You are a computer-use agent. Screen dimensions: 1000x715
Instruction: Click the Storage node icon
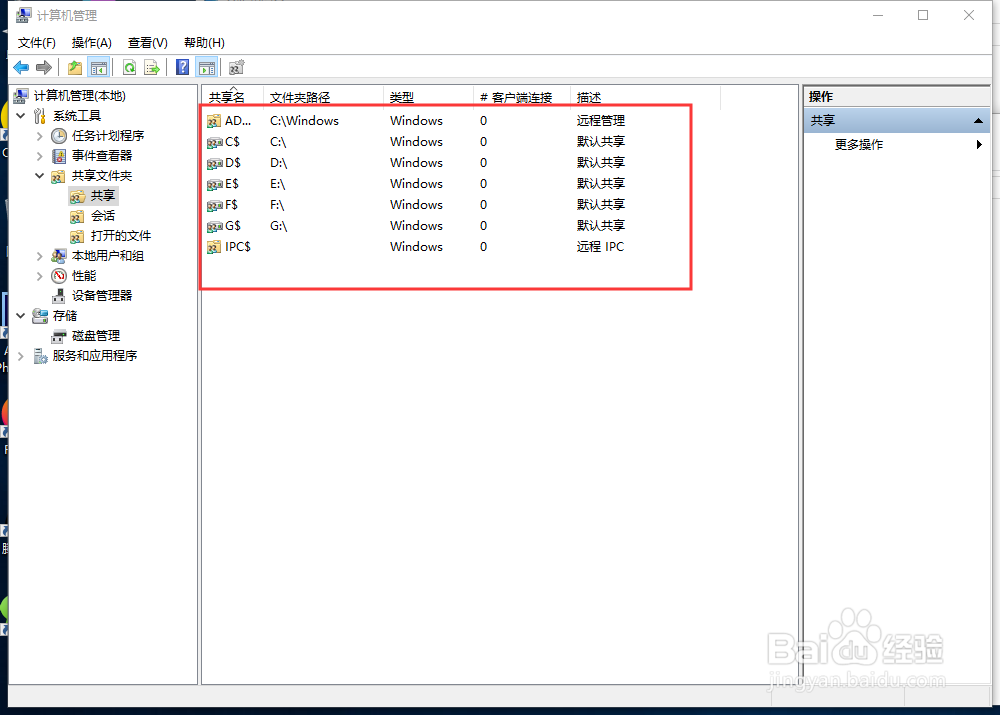(40, 316)
